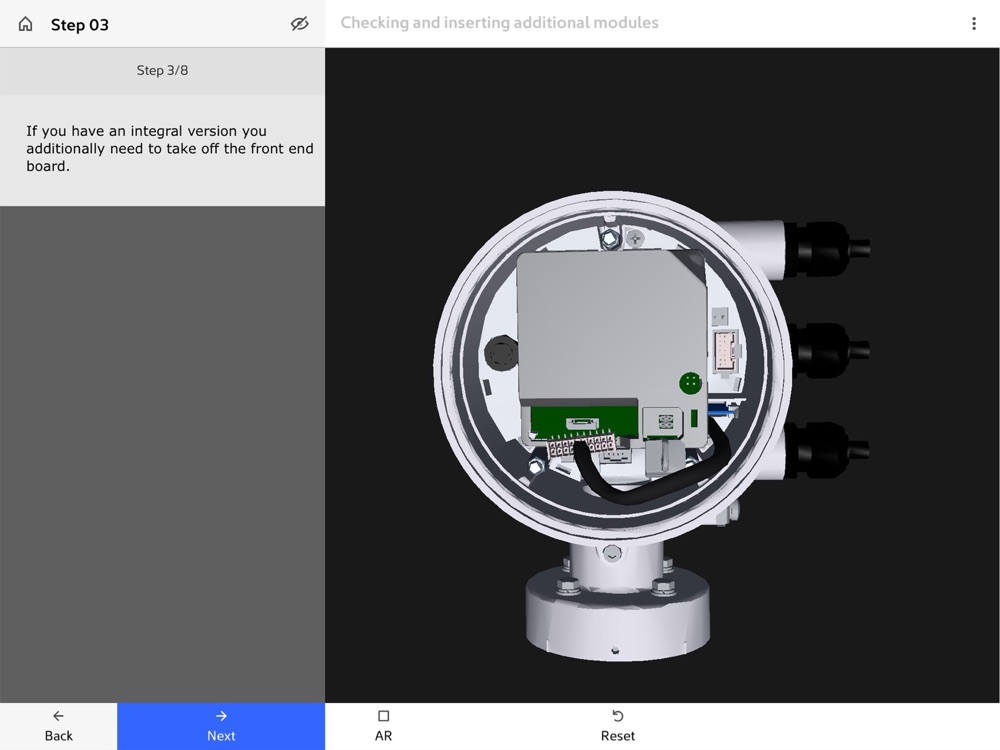
Task: Toggle the hide-panel eye icon
Action: [299, 24]
